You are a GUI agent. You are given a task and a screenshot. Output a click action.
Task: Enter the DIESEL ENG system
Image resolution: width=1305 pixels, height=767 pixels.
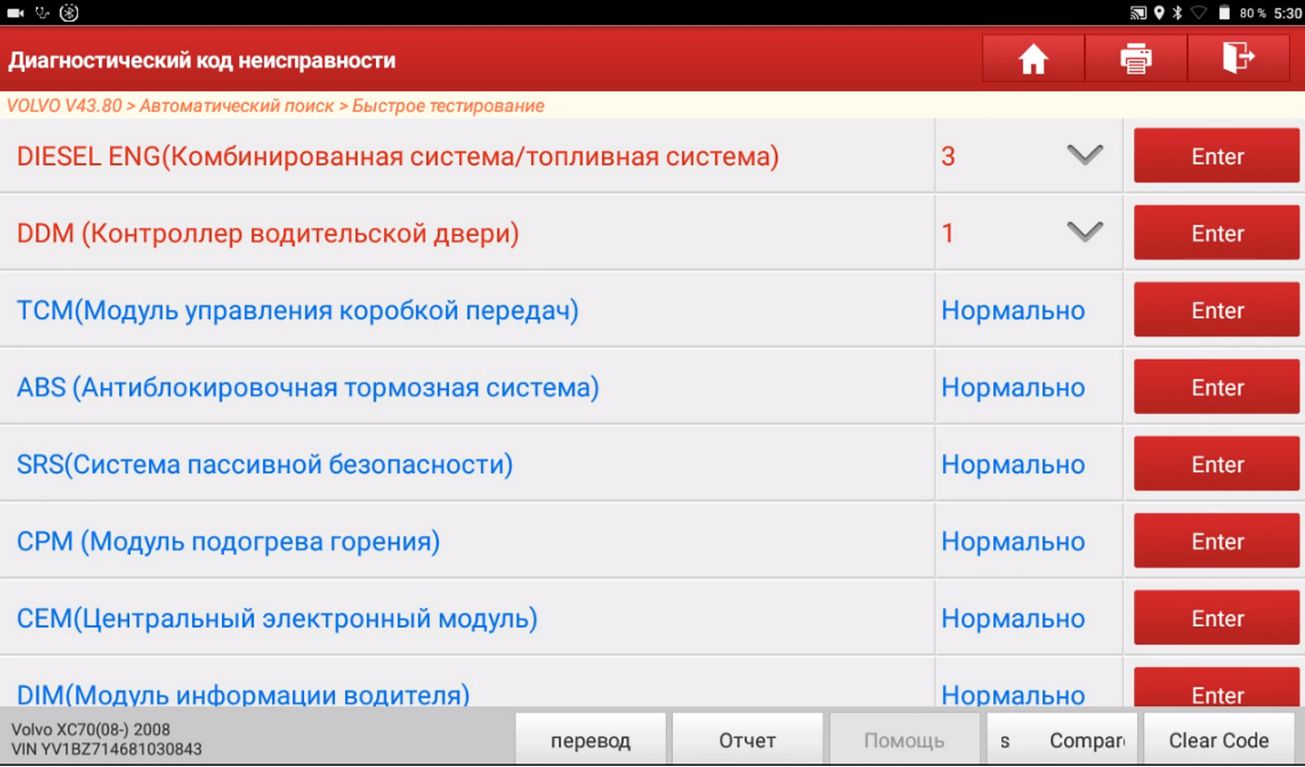pyautogui.click(x=1217, y=157)
